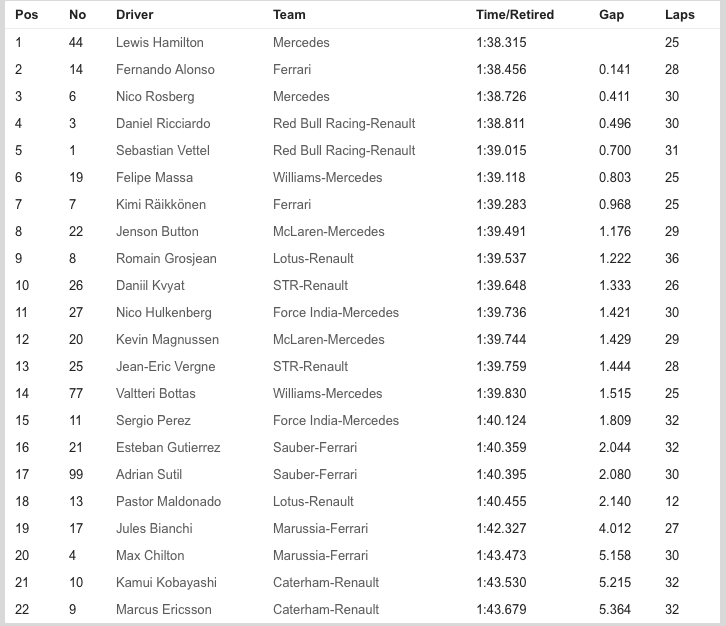
Task: Click Sebastian Vettel in the driver list
Action: [x=165, y=150]
